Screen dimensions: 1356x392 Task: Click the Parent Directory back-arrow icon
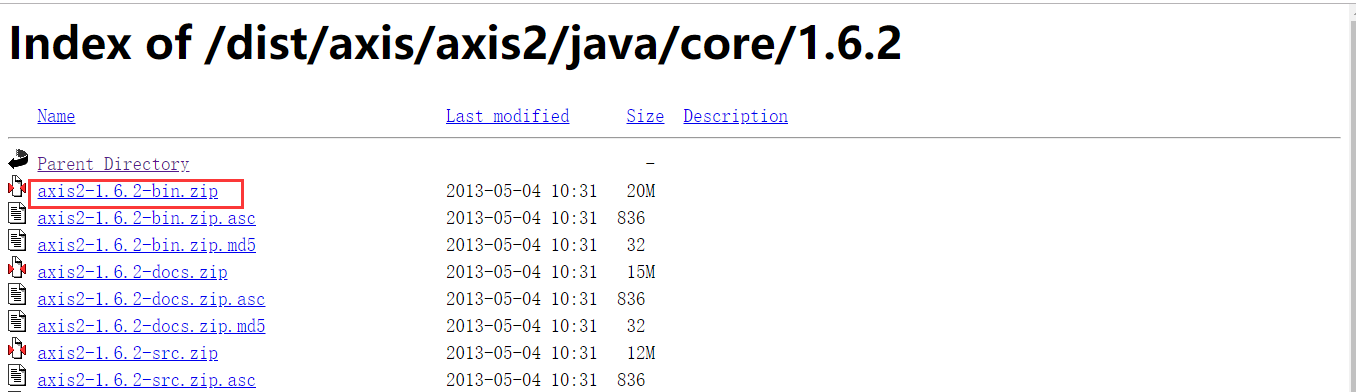tap(17, 158)
